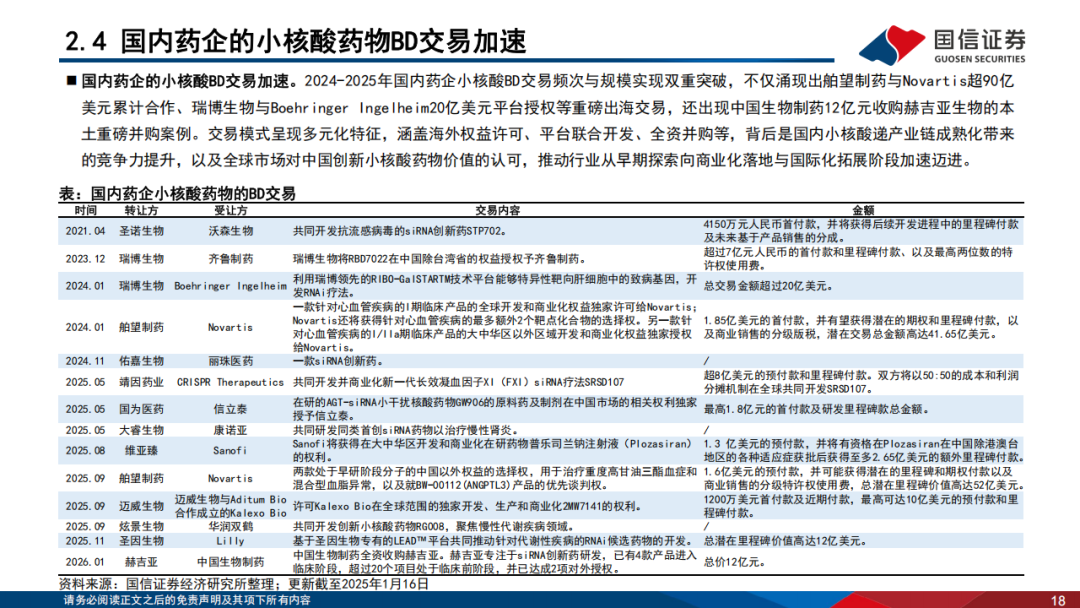
Task: Click the 金额 column header
Action: coord(862,210)
